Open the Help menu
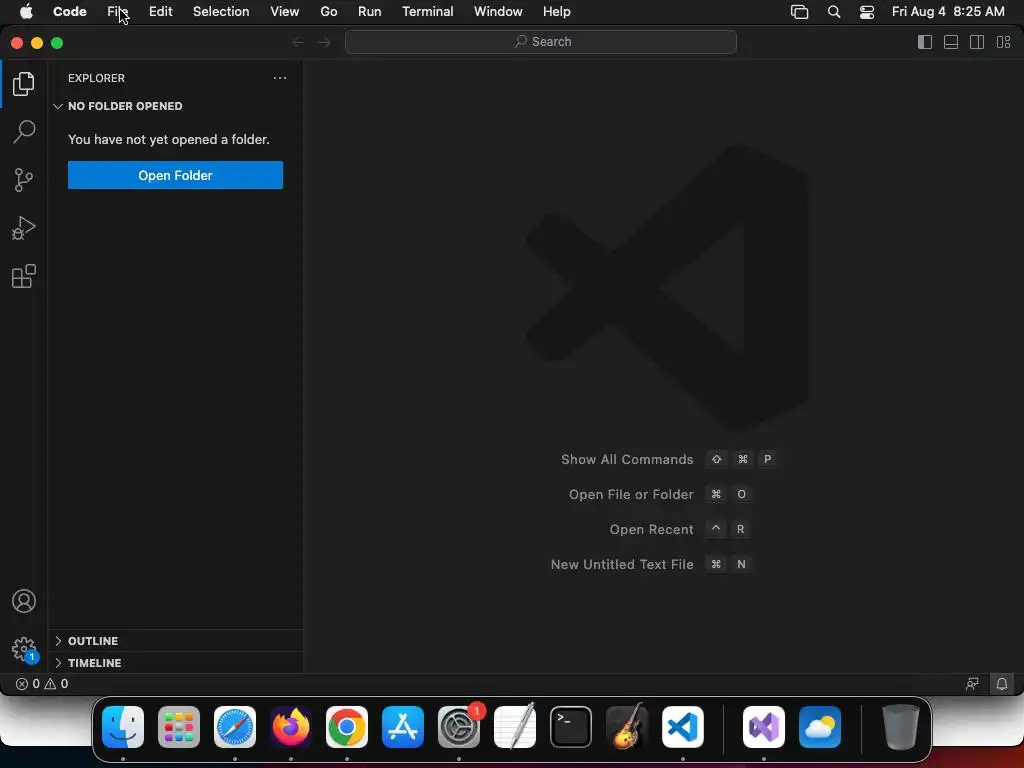Viewport: 1024px width, 768px height. click(556, 12)
